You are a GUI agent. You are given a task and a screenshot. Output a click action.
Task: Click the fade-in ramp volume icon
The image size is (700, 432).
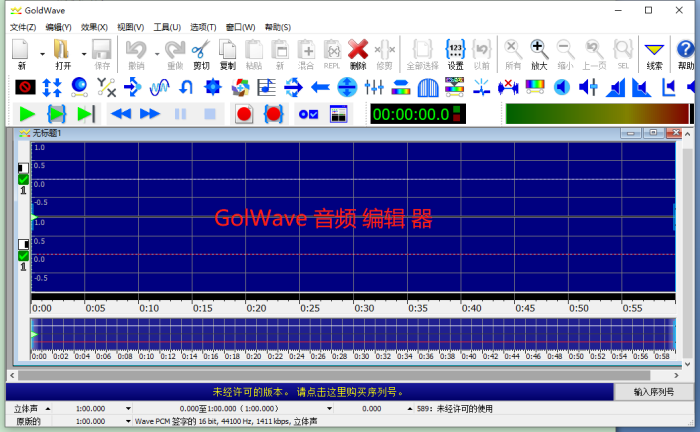point(615,87)
